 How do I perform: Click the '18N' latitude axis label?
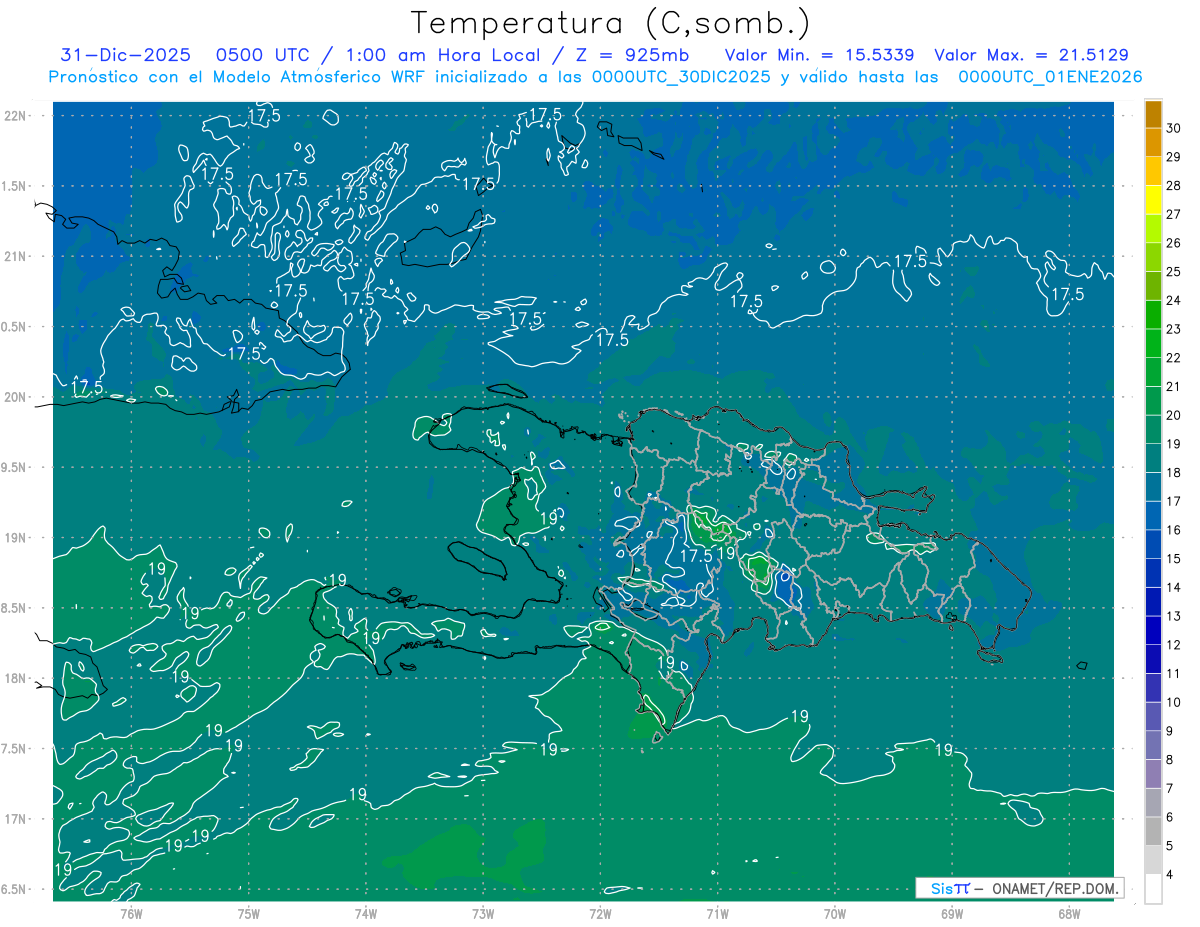point(15,678)
